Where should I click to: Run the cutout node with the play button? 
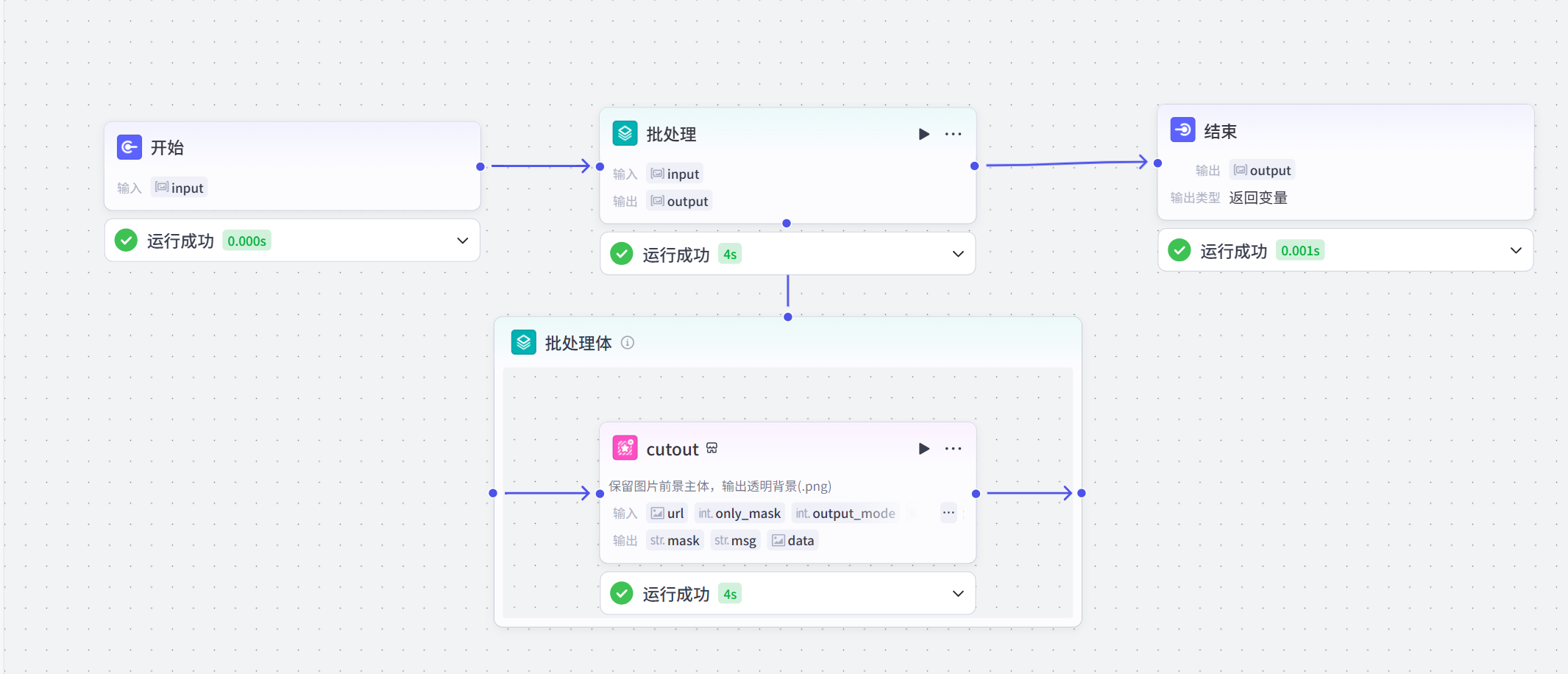click(x=923, y=448)
